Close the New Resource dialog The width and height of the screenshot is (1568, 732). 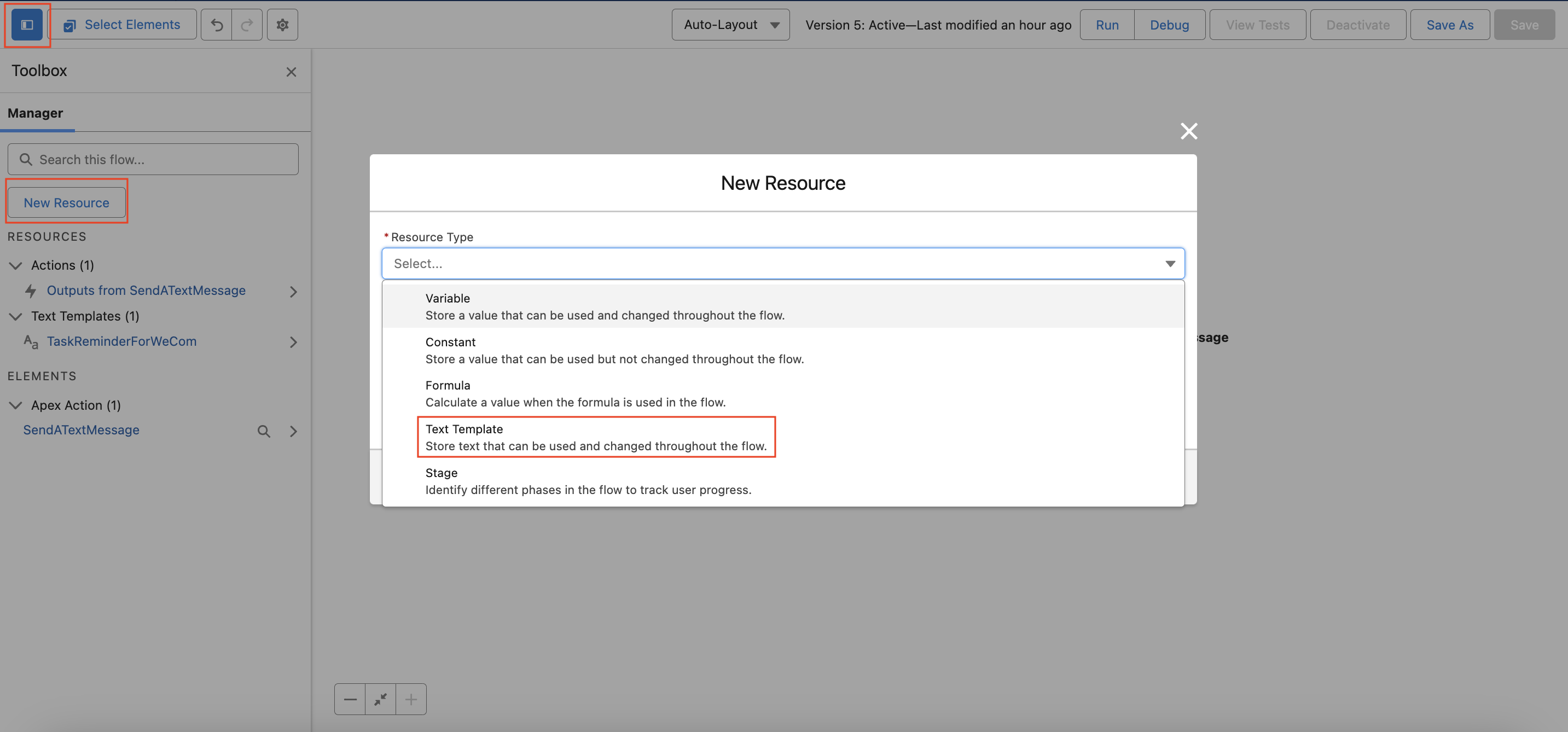1189,131
